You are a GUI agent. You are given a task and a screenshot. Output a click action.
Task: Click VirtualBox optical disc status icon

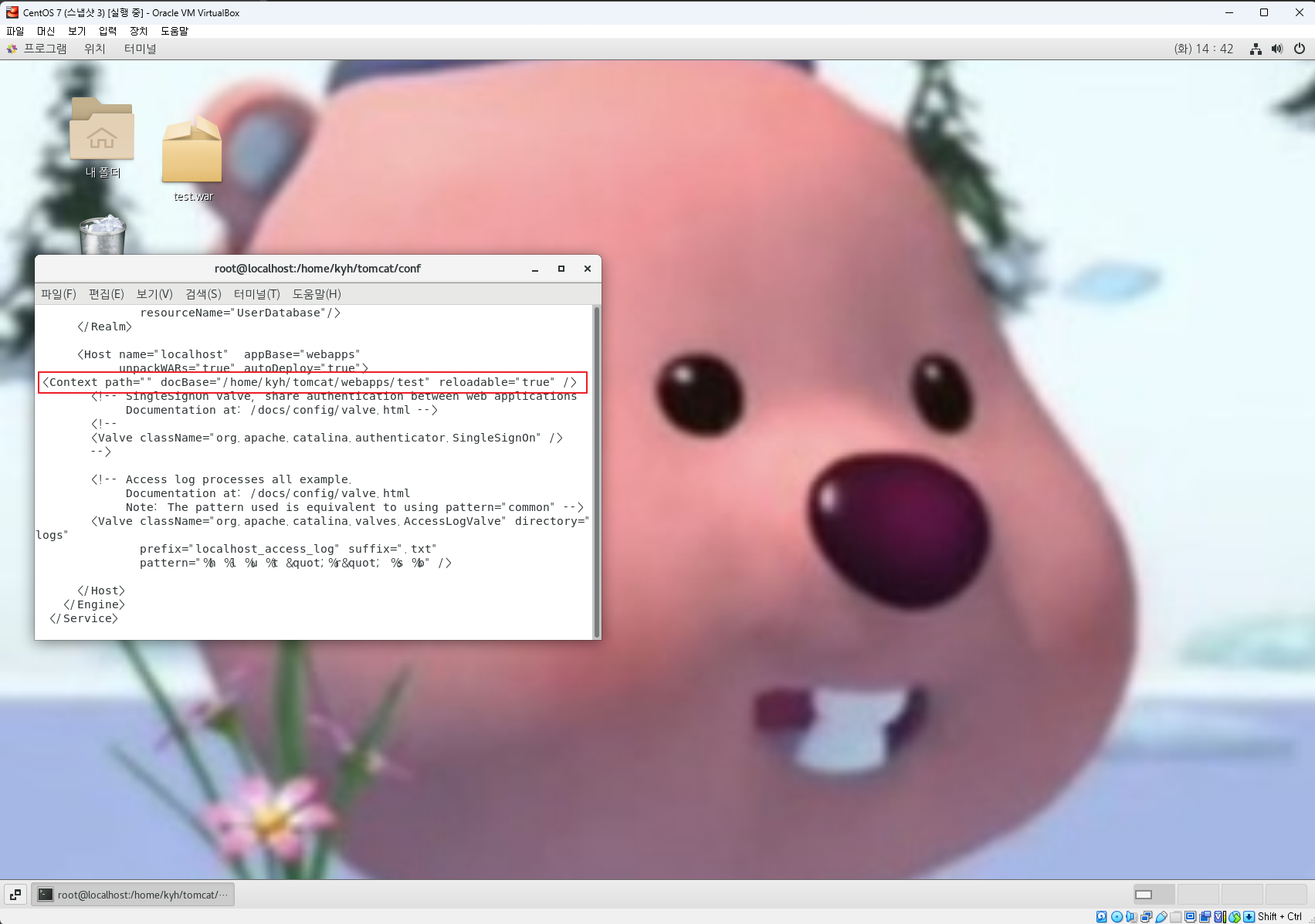coord(1117,916)
